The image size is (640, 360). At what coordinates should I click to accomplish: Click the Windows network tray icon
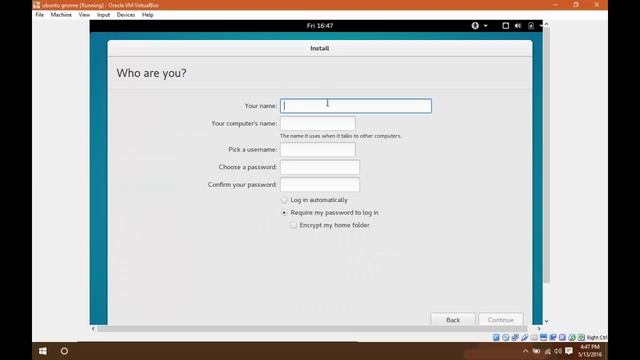(548, 351)
